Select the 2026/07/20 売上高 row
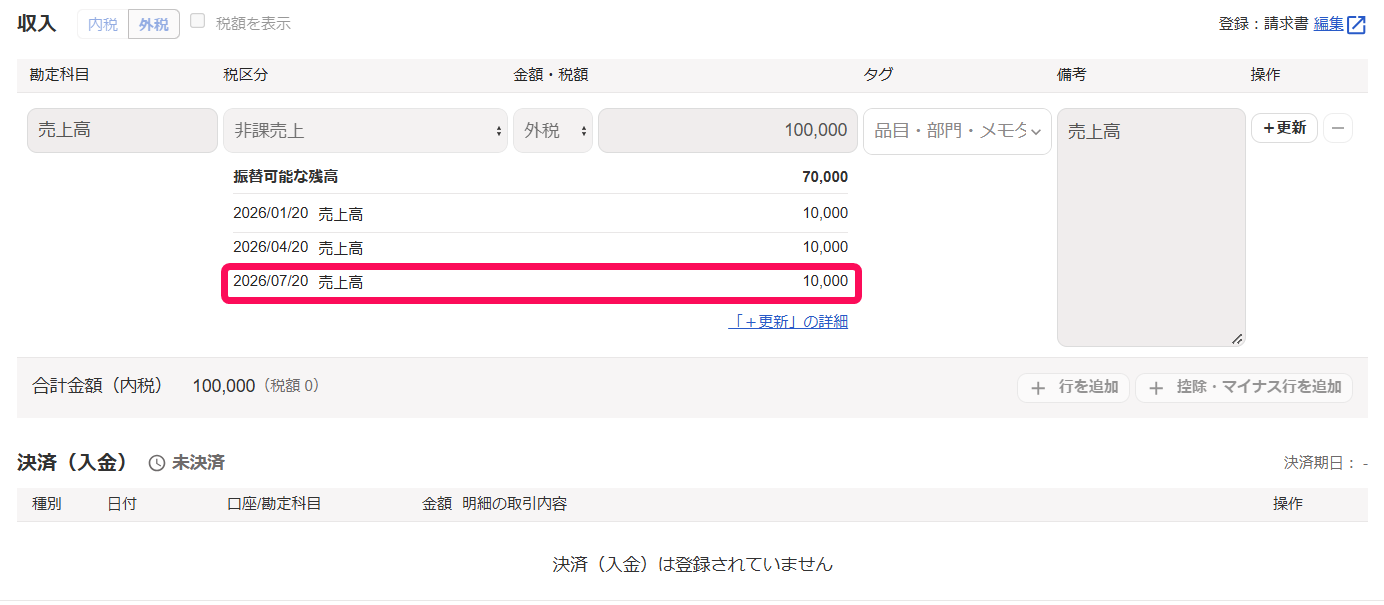 (540, 282)
